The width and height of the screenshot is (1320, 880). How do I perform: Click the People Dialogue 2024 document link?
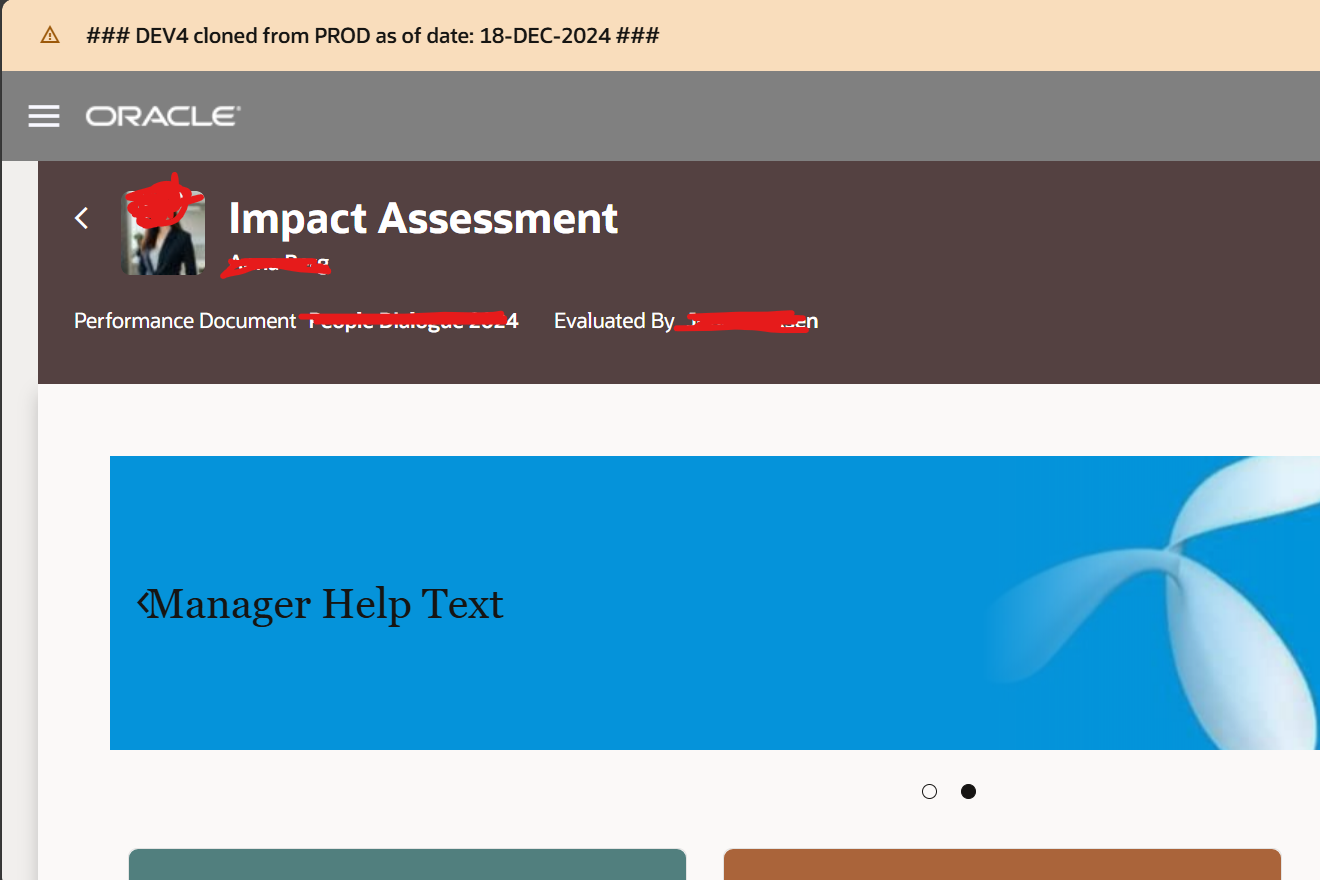click(411, 320)
